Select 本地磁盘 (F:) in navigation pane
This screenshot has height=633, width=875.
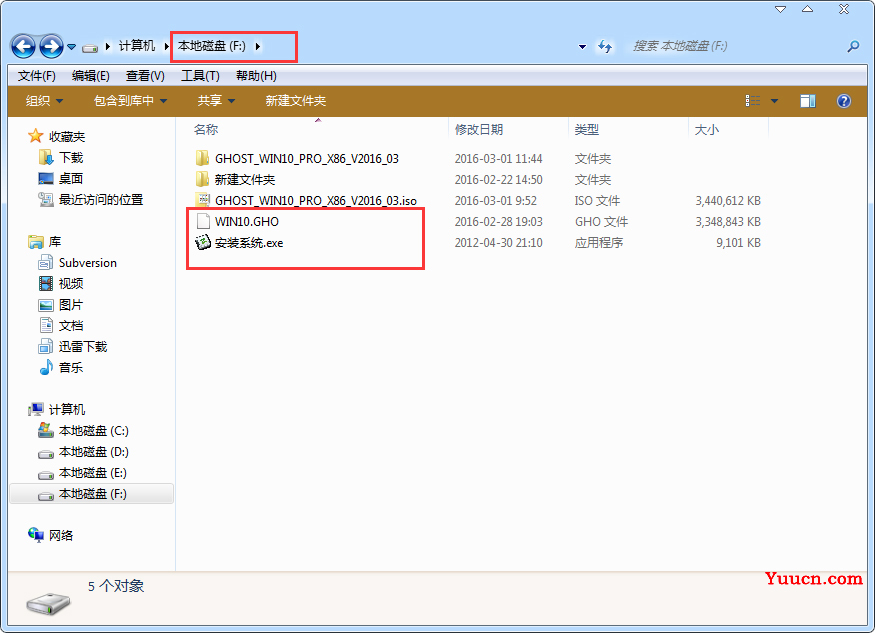tap(92, 494)
